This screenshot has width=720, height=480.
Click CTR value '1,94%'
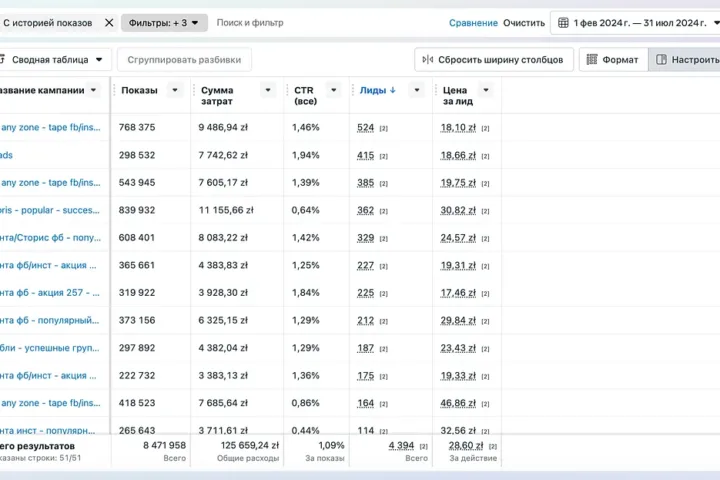pos(305,155)
